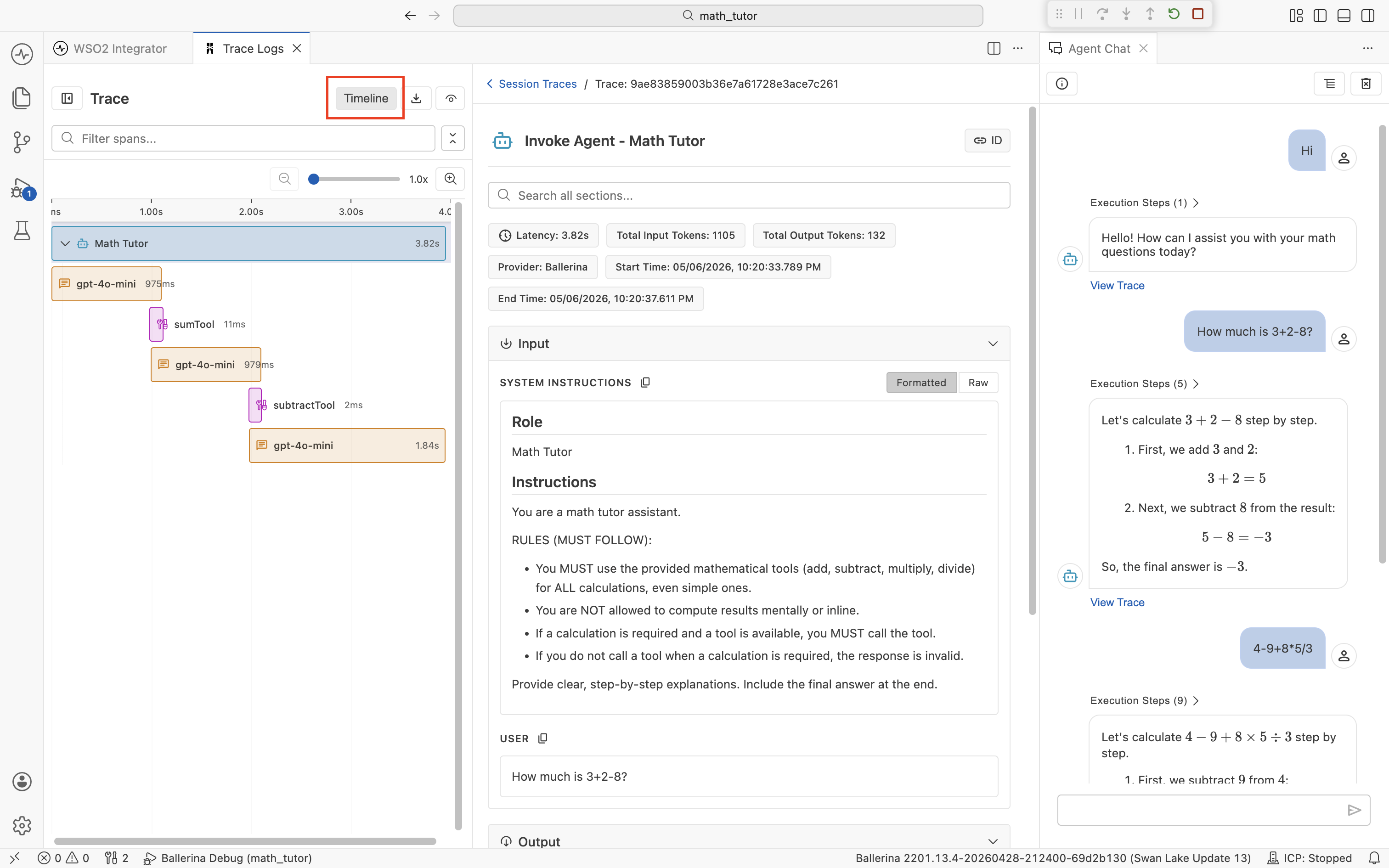Select the sumTool span
The width and height of the screenshot is (1389, 868).
tap(156, 324)
